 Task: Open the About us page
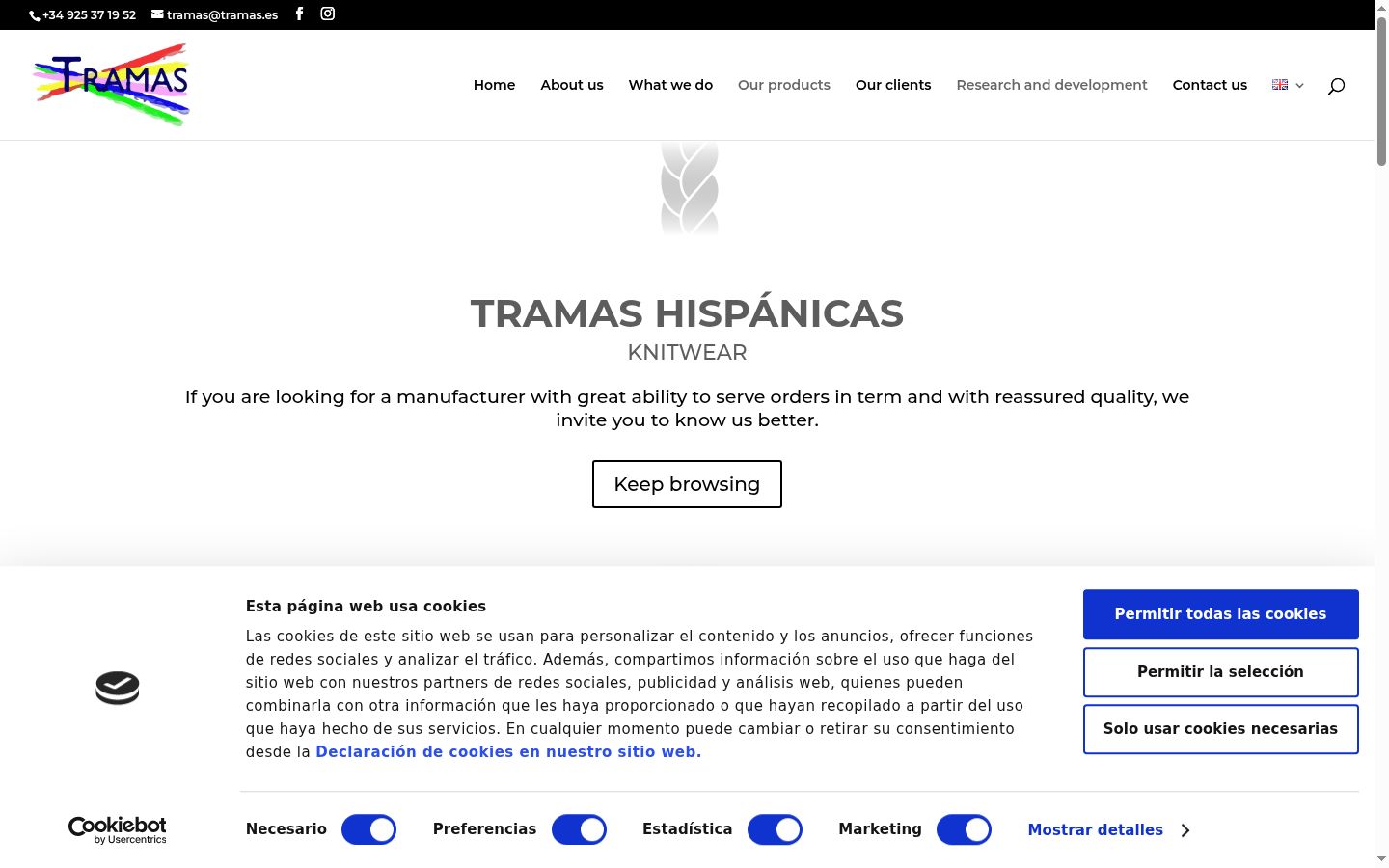coord(572,85)
